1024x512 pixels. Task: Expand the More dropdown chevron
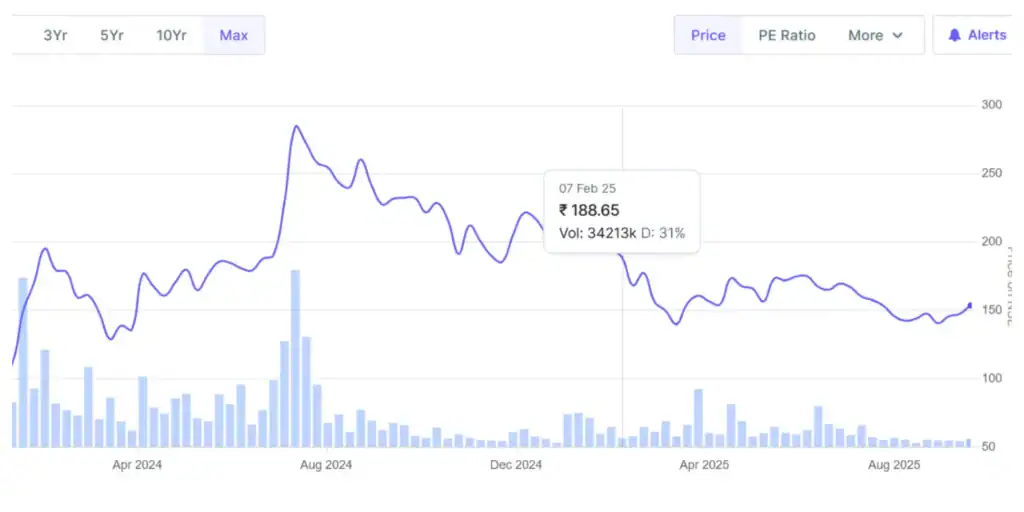pos(897,35)
